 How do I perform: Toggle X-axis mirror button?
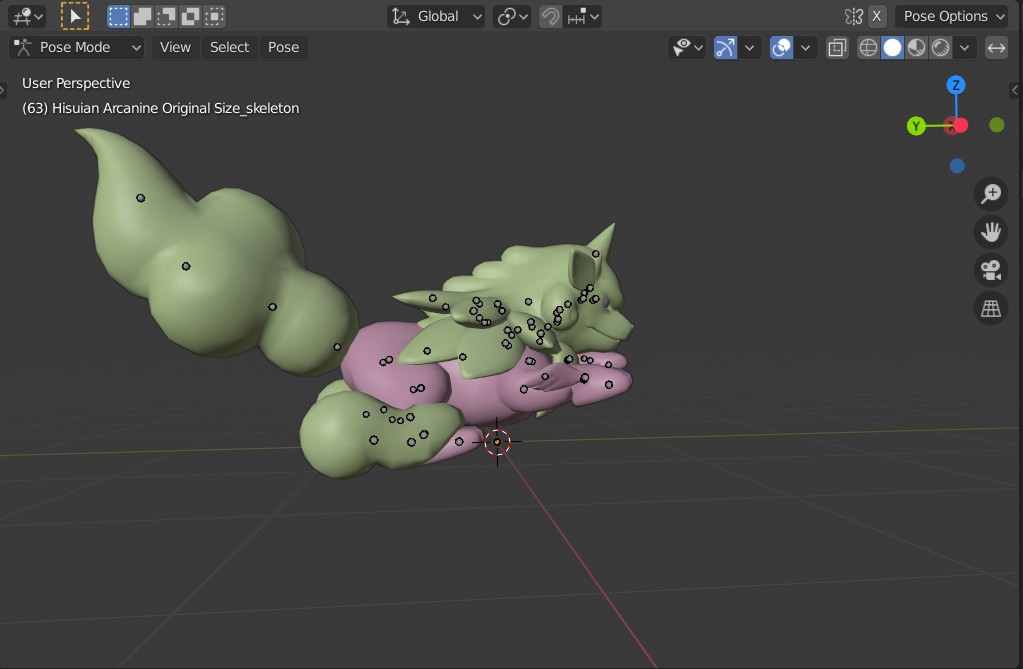[x=877, y=16]
